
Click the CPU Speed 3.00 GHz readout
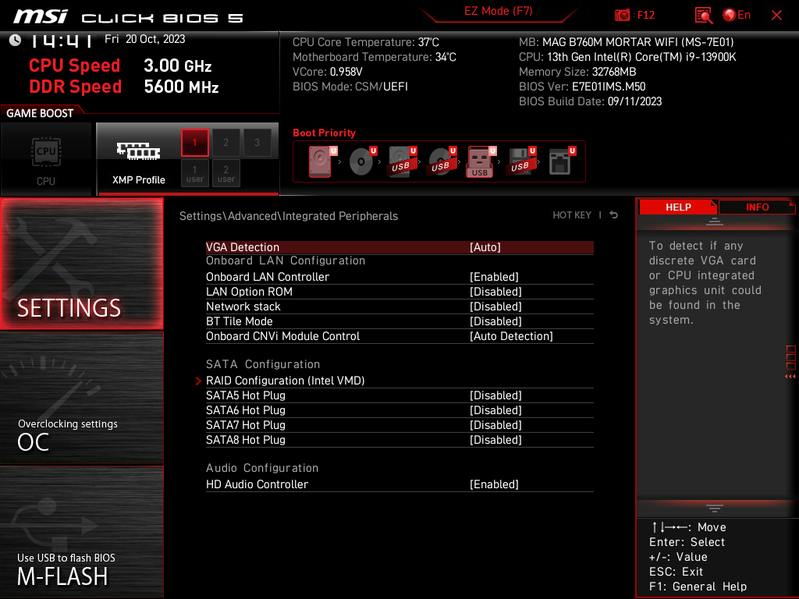(120, 66)
